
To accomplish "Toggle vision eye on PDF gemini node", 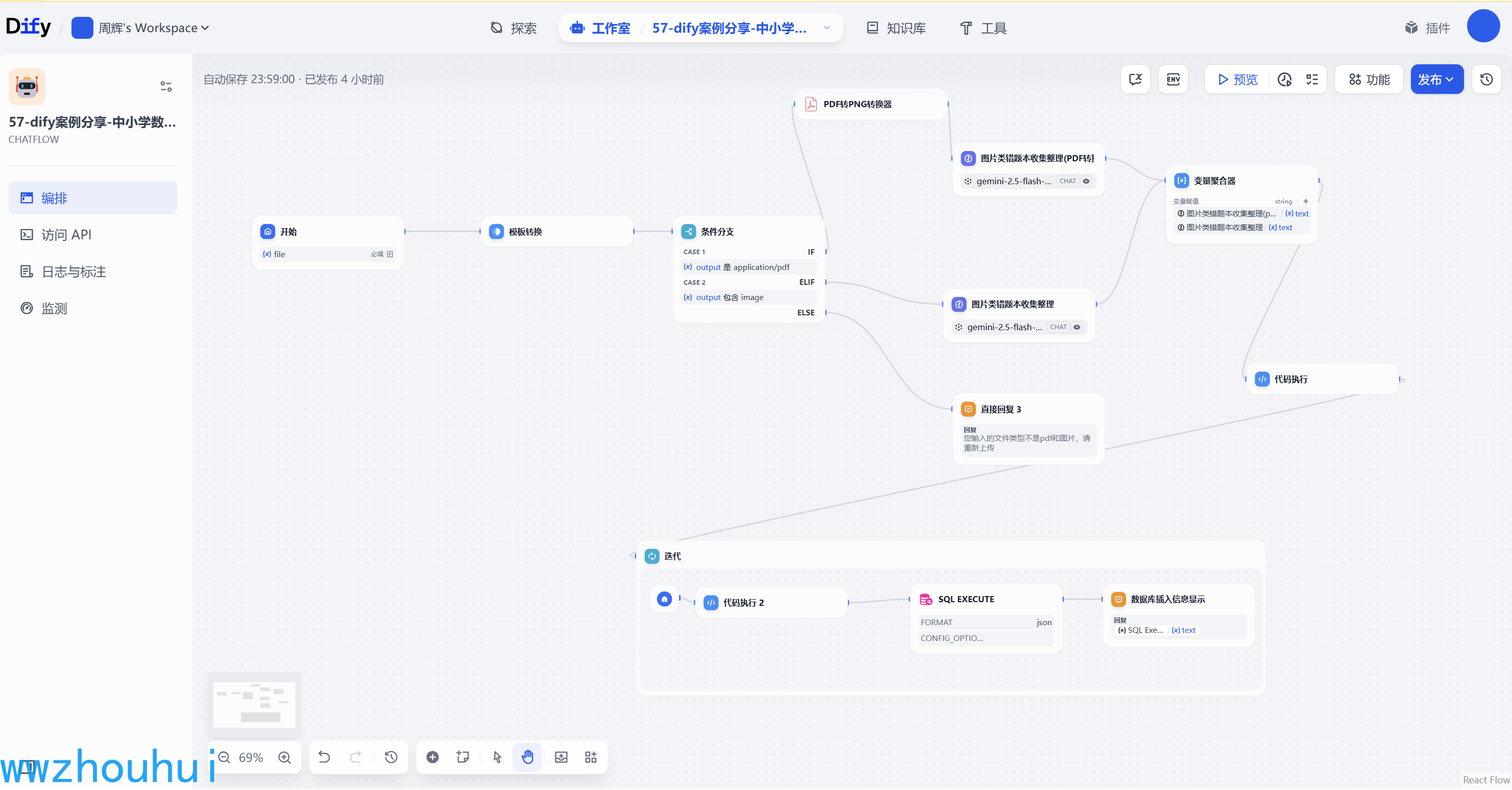I will coord(1086,181).
